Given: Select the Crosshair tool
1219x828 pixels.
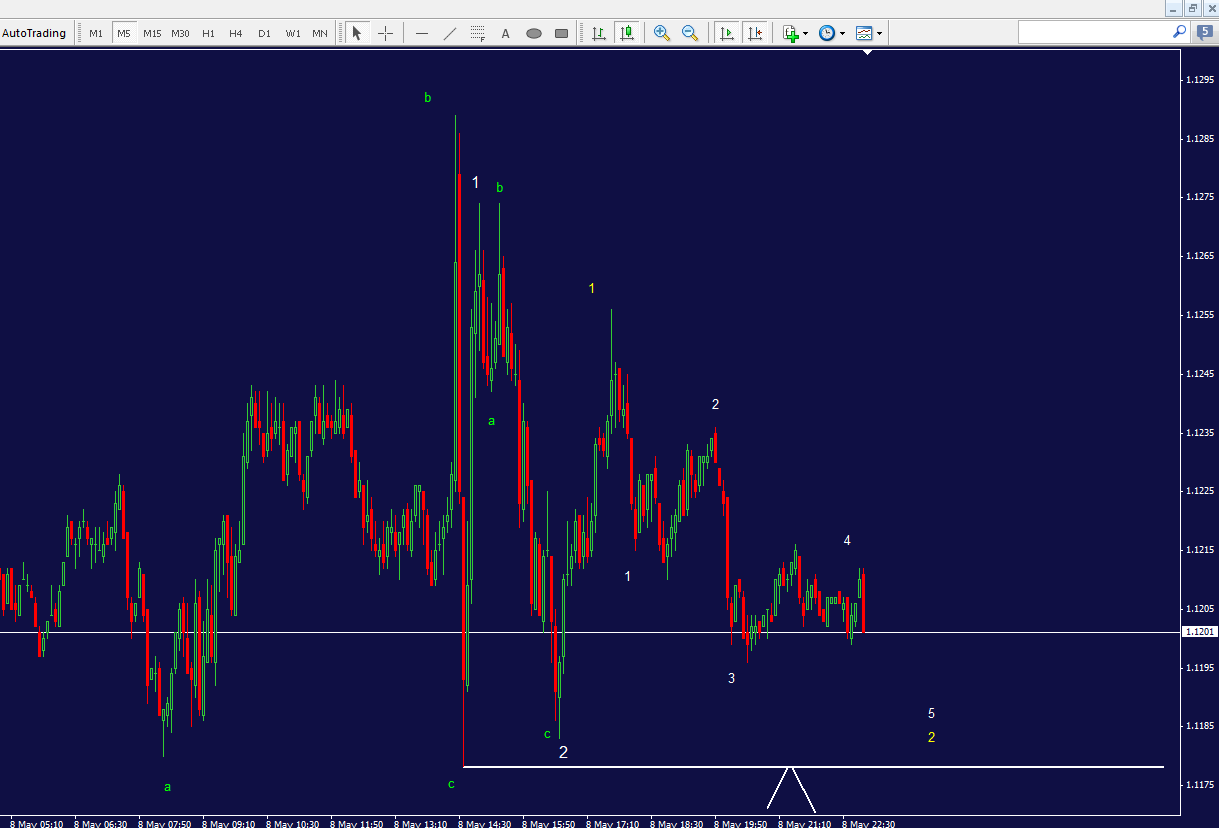Looking at the screenshot, I should click(385, 32).
